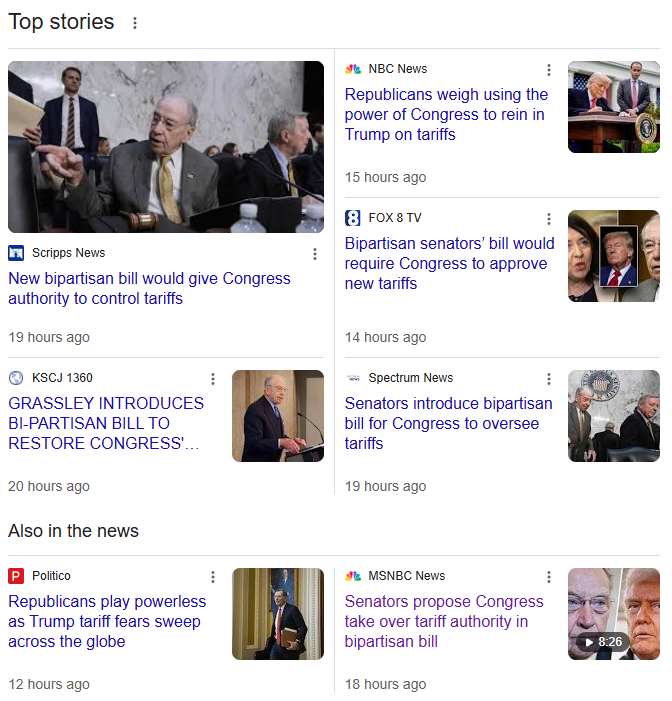Open 'Senators introduce bipartisan bill' Spectrum headline
The height and width of the screenshot is (701, 672).
(x=448, y=423)
